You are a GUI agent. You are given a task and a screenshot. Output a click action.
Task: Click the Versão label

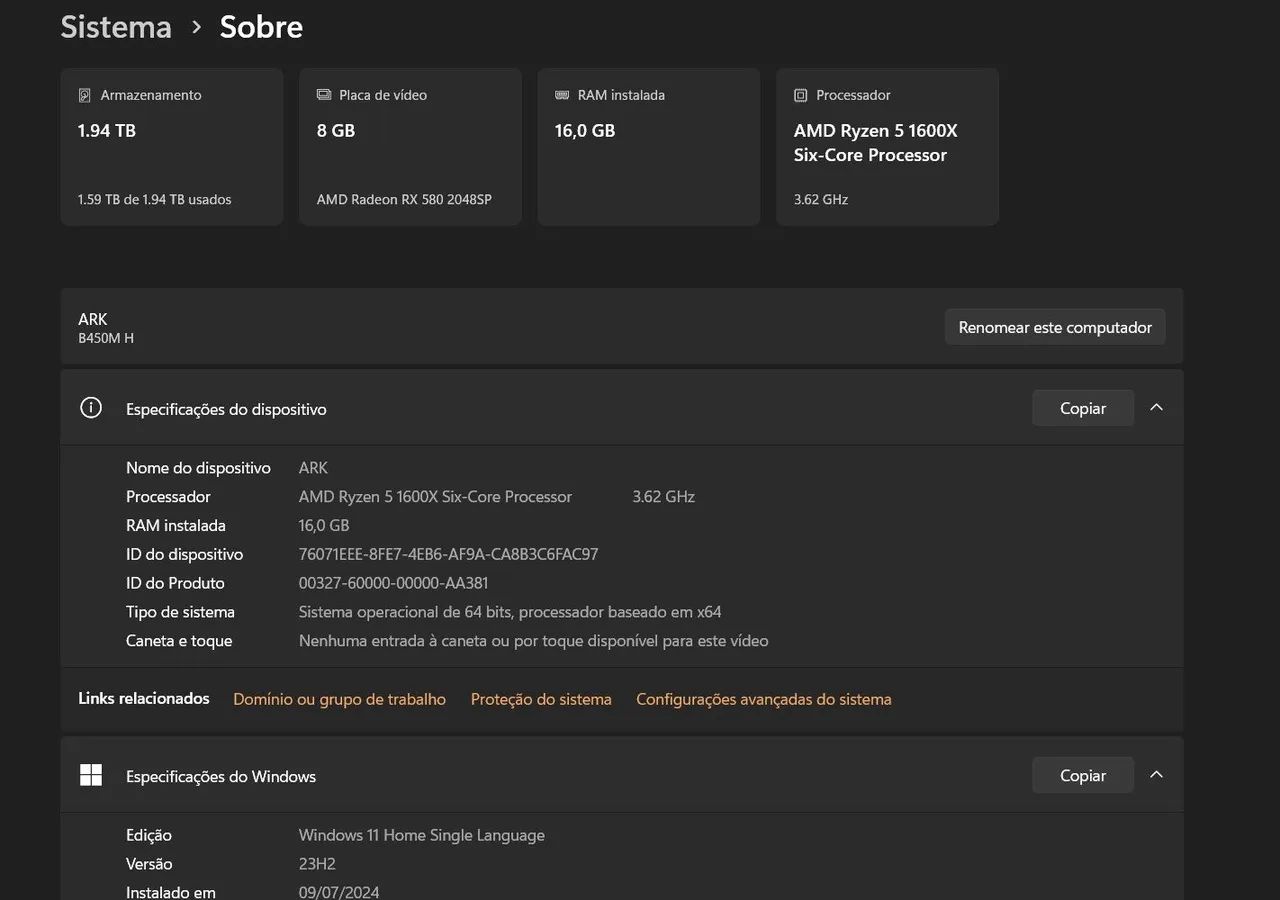click(x=149, y=864)
